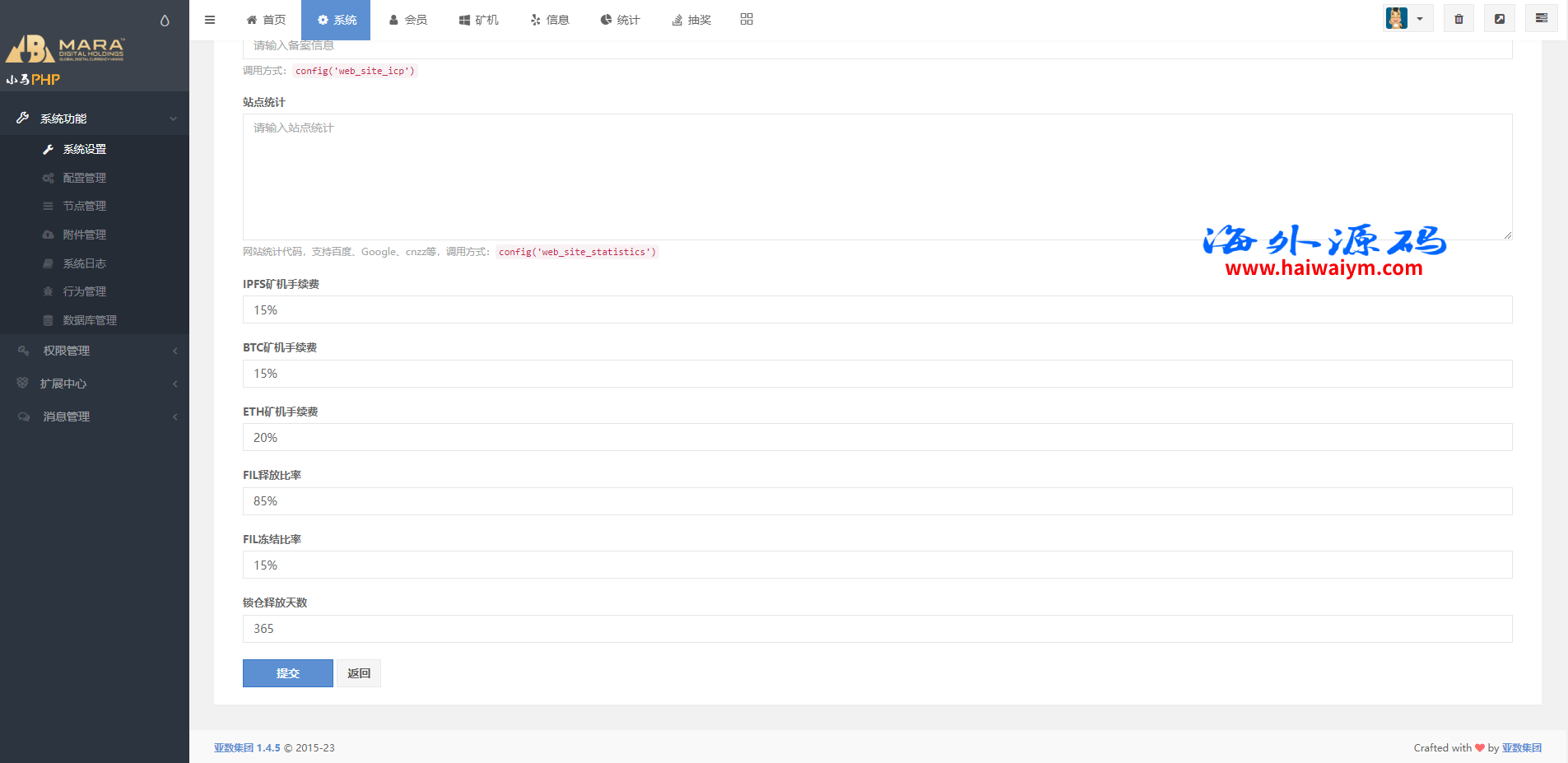Expand the 消息管理 sidebar section

(95, 416)
